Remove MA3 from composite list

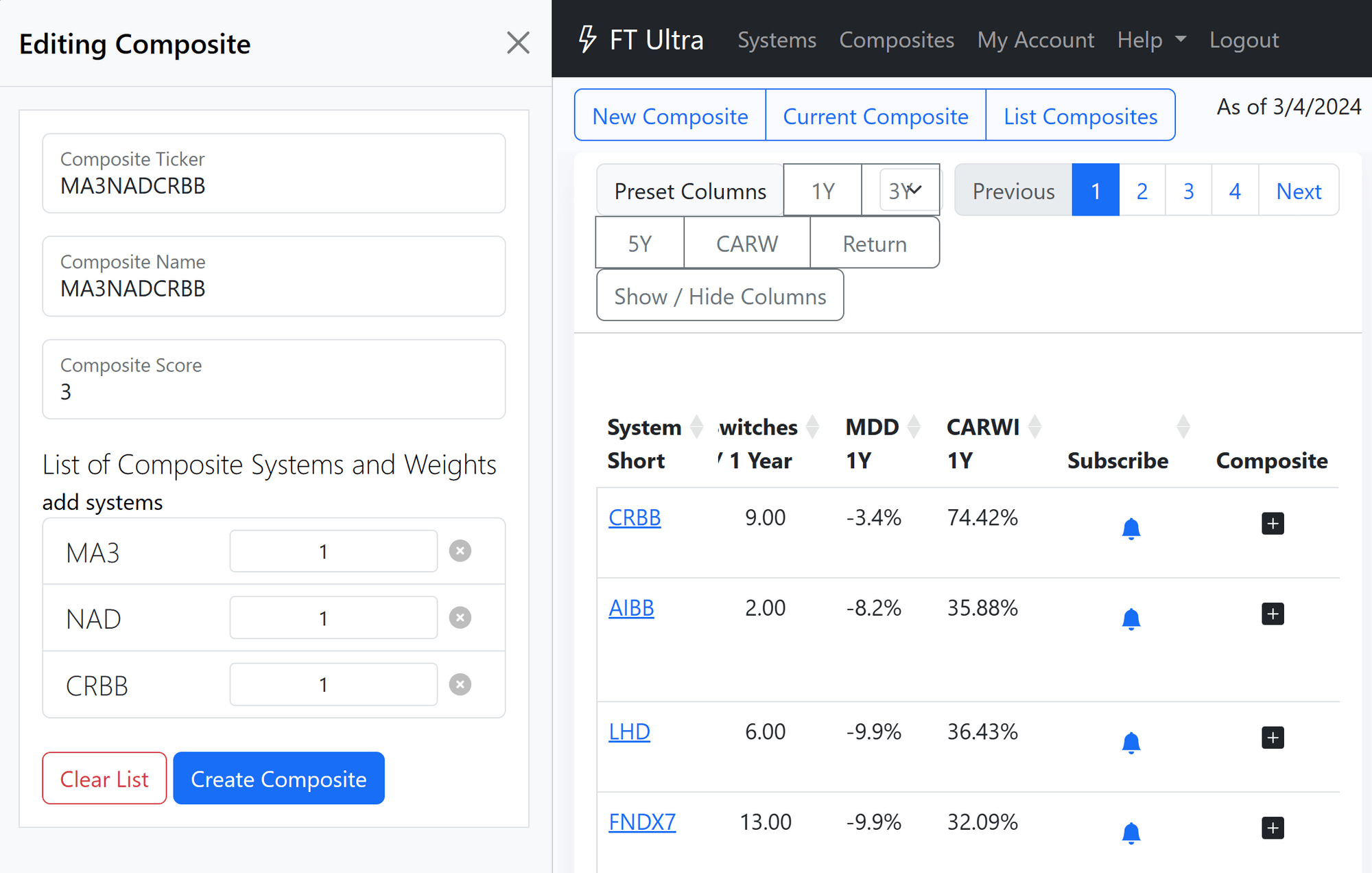(x=460, y=550)
